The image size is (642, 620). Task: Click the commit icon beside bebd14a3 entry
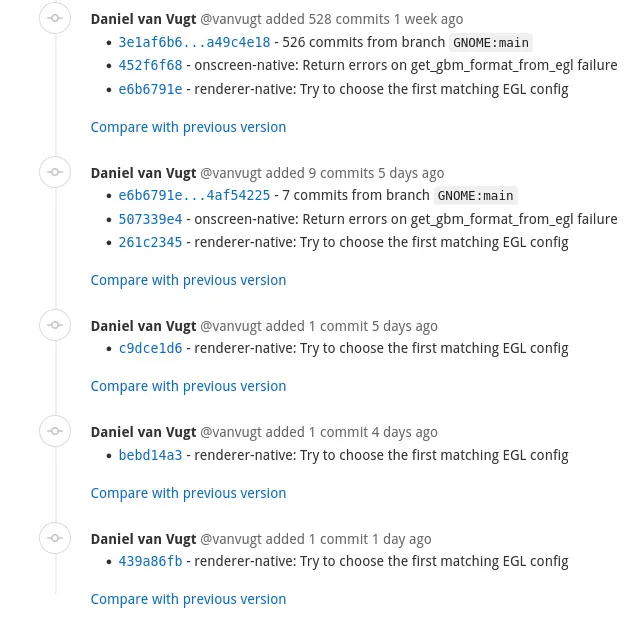(55, 431)
